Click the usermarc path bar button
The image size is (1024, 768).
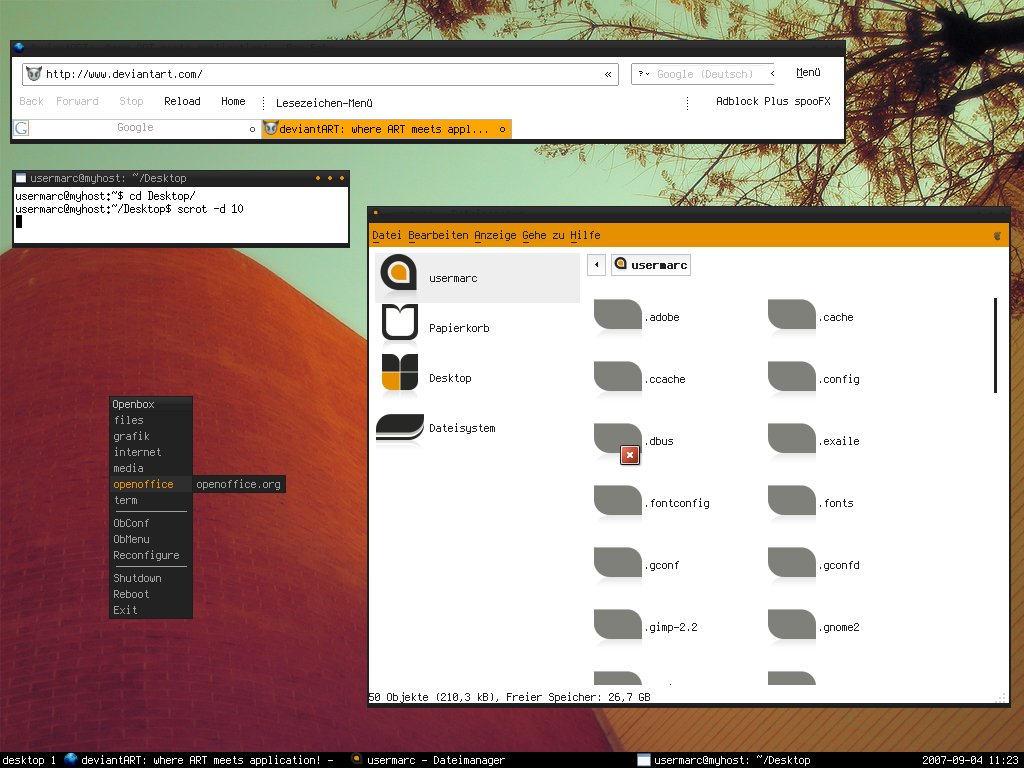(x=650, y=264)
